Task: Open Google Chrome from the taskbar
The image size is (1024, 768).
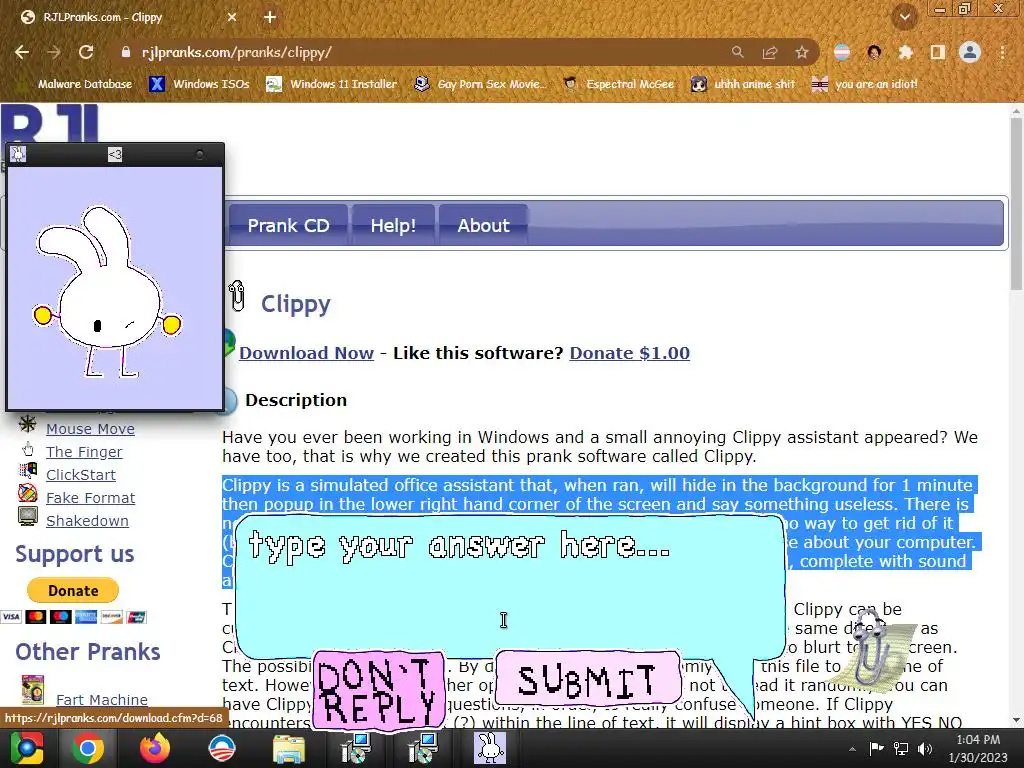Action: coord(88,748)
